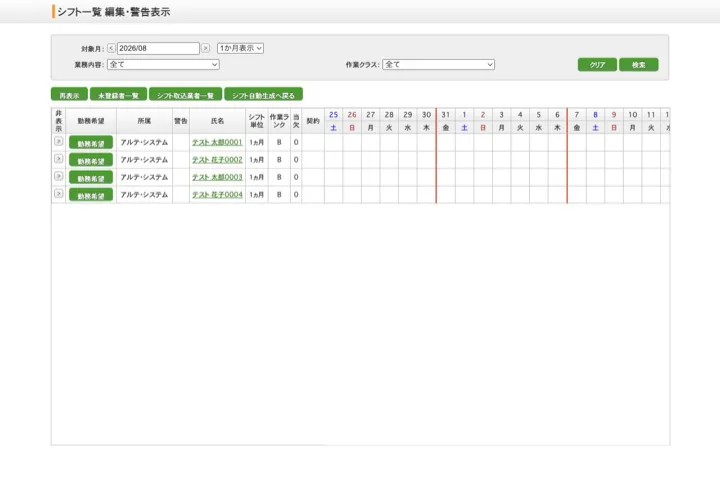This screenshot has width=720, height=479.
Task: Click the 検索 button
Action: (638, 65)
